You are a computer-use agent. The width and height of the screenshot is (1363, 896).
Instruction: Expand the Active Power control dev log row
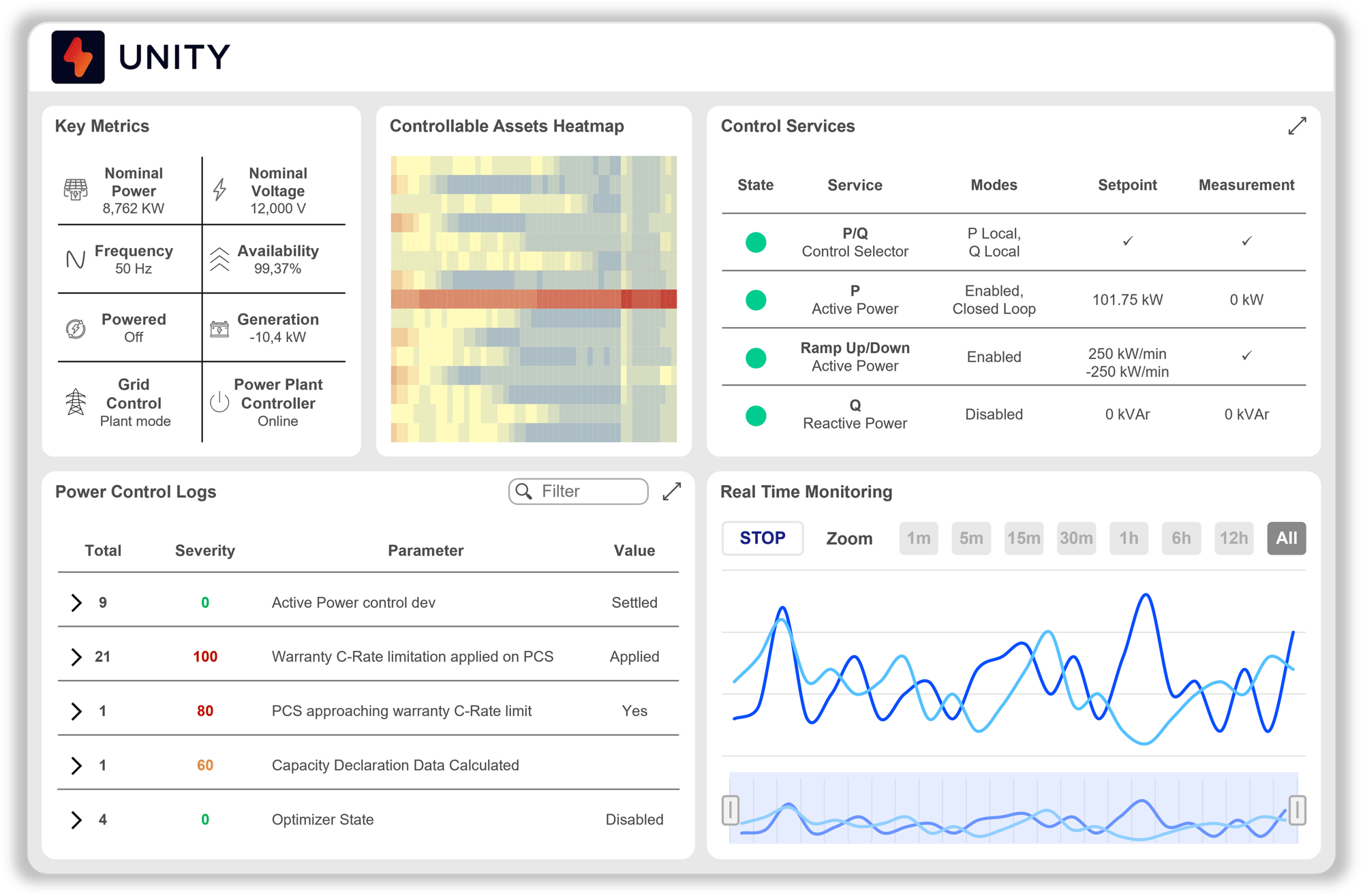coord(76,602)
